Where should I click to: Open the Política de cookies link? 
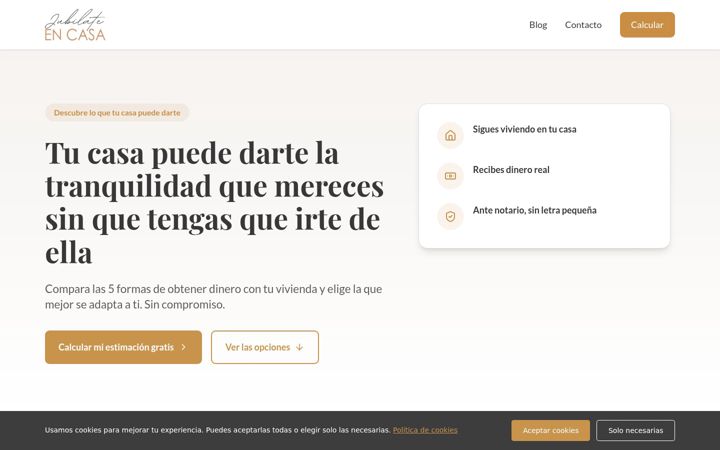click(425, 430)
